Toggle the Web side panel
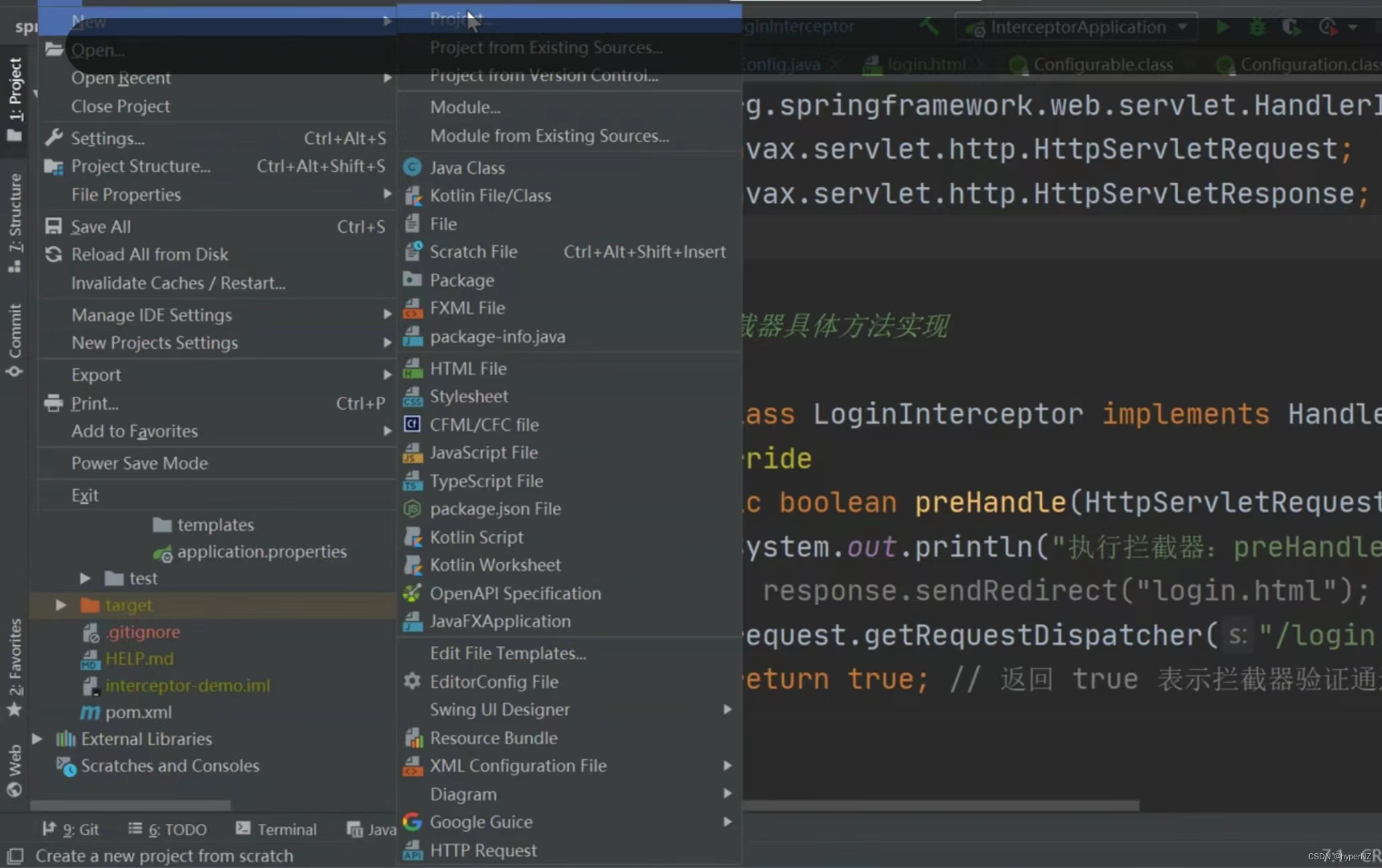Viewport: 1382px width, 868px height. (x=14, y=770)
